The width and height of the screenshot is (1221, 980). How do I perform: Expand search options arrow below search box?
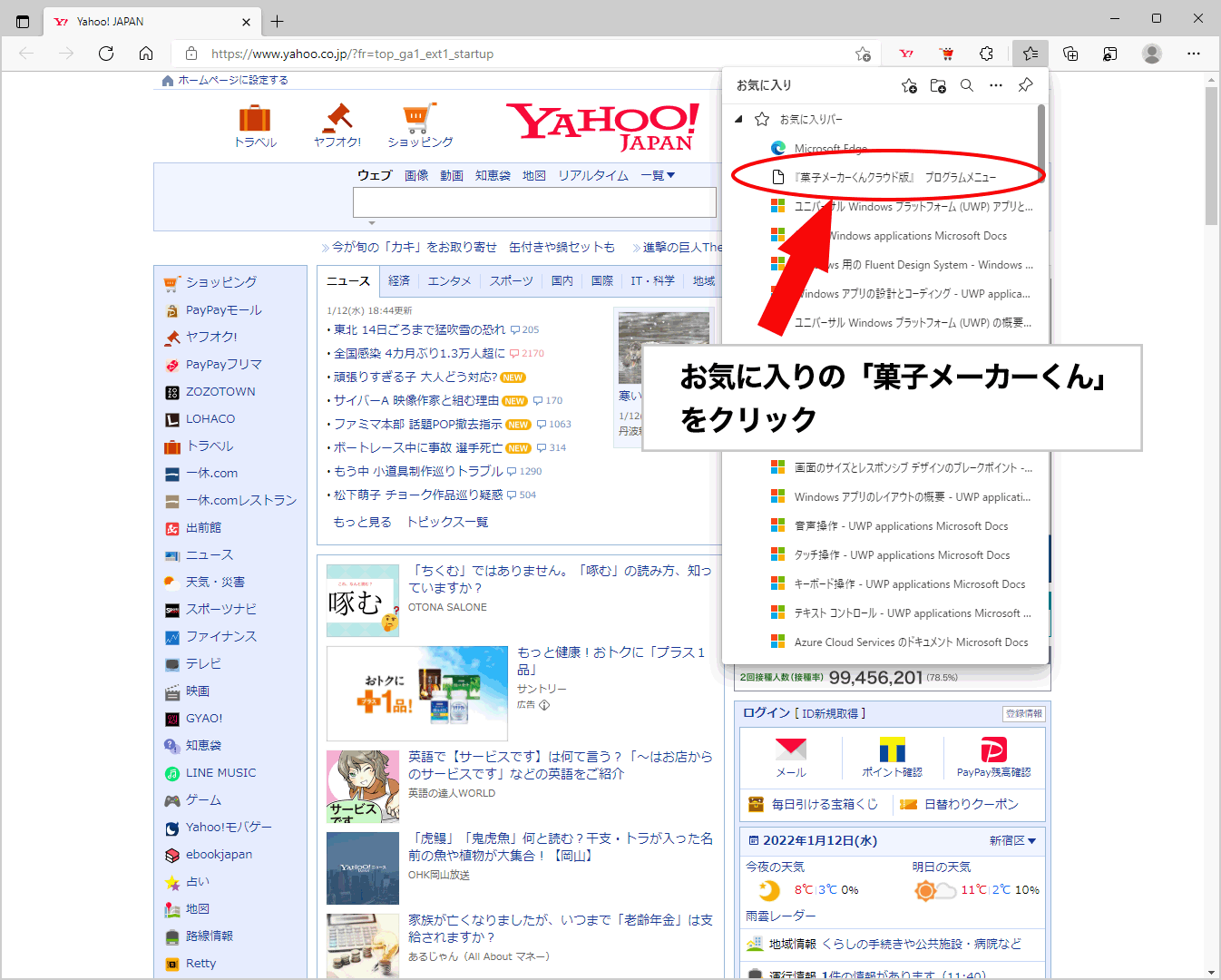coord(371,223)
